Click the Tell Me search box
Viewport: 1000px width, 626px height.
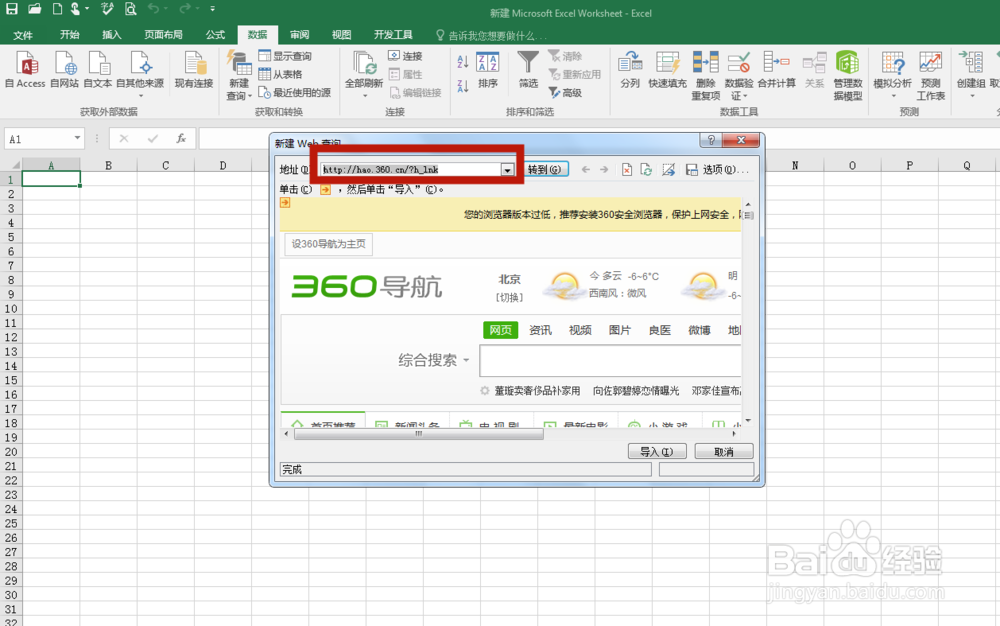(491, 36)
